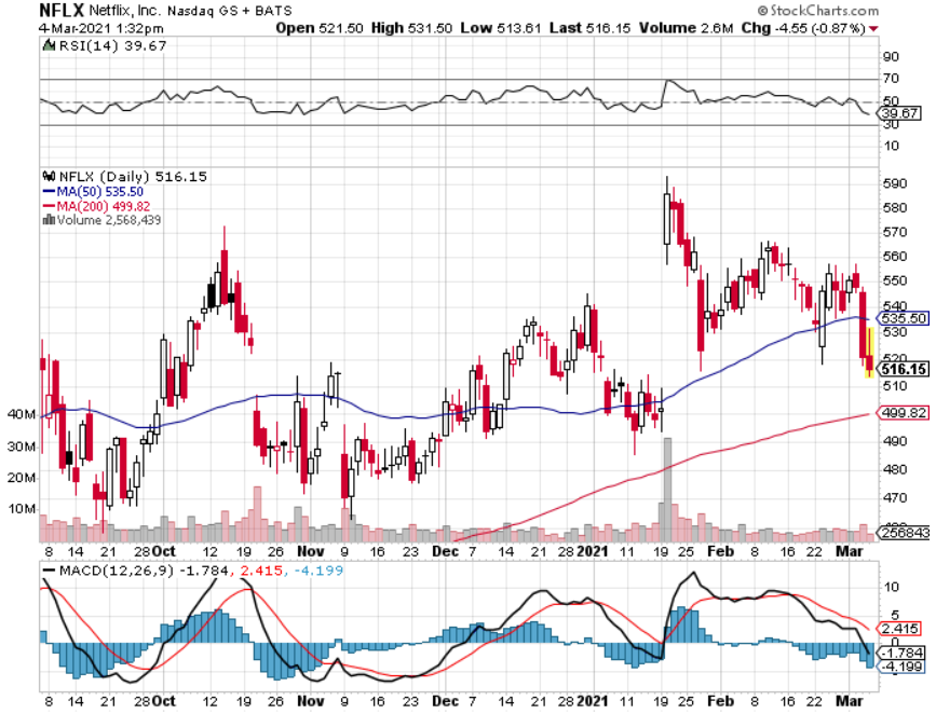Click the 535.50 MA(50) price tag on right axis
The image size is (936, 714).
pos(902,318)
